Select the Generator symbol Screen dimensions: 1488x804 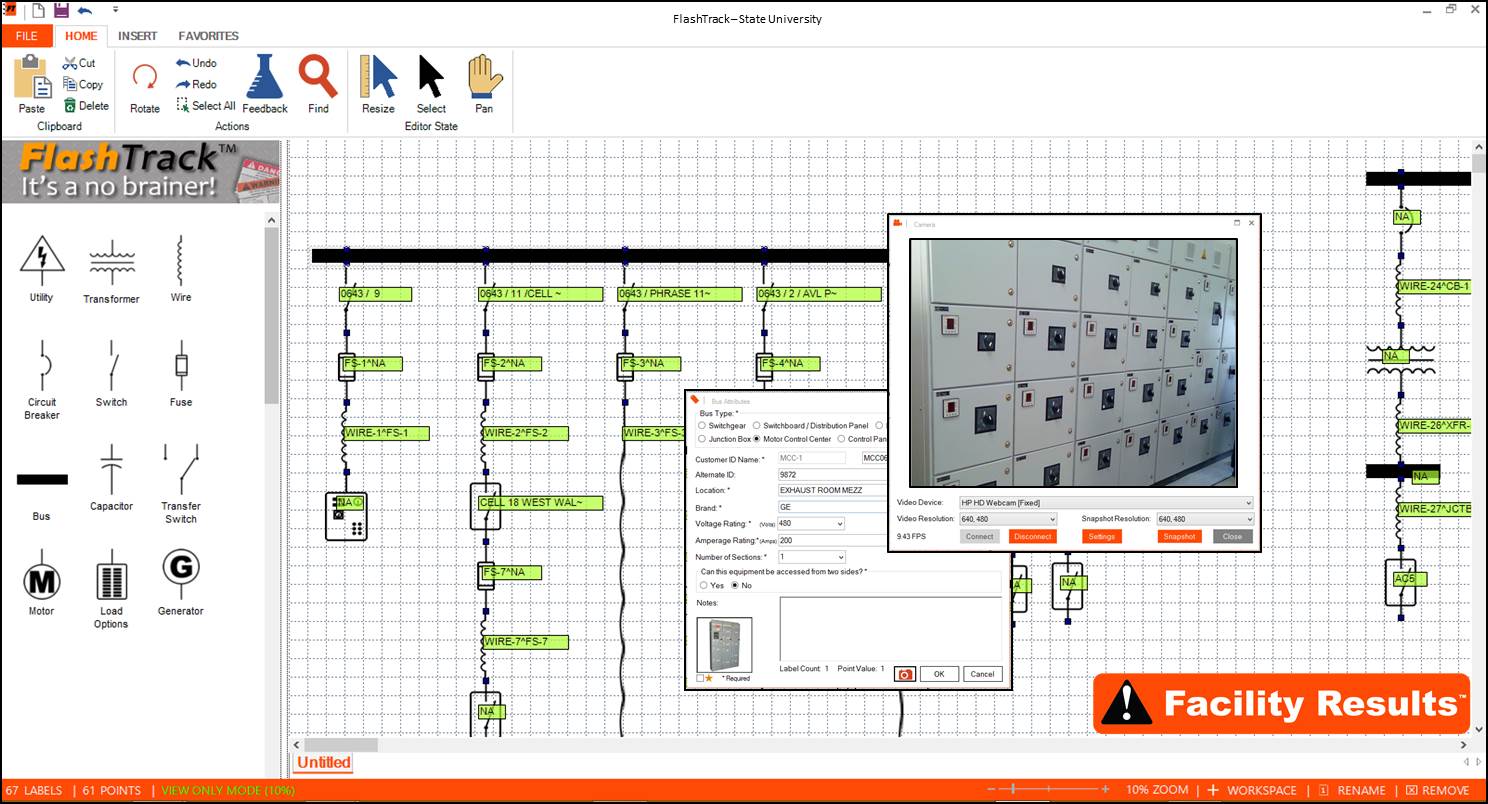point(180,570)
